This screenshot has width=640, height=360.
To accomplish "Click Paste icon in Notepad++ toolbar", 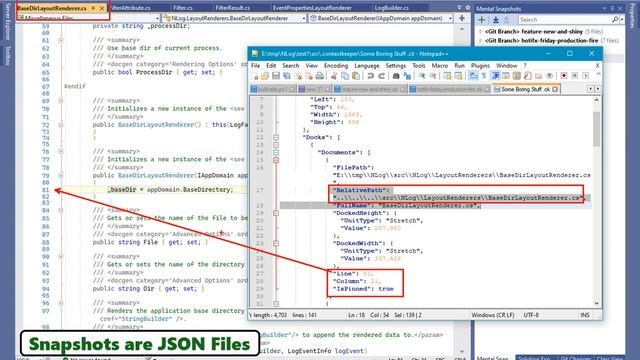I will coord(356,76).
